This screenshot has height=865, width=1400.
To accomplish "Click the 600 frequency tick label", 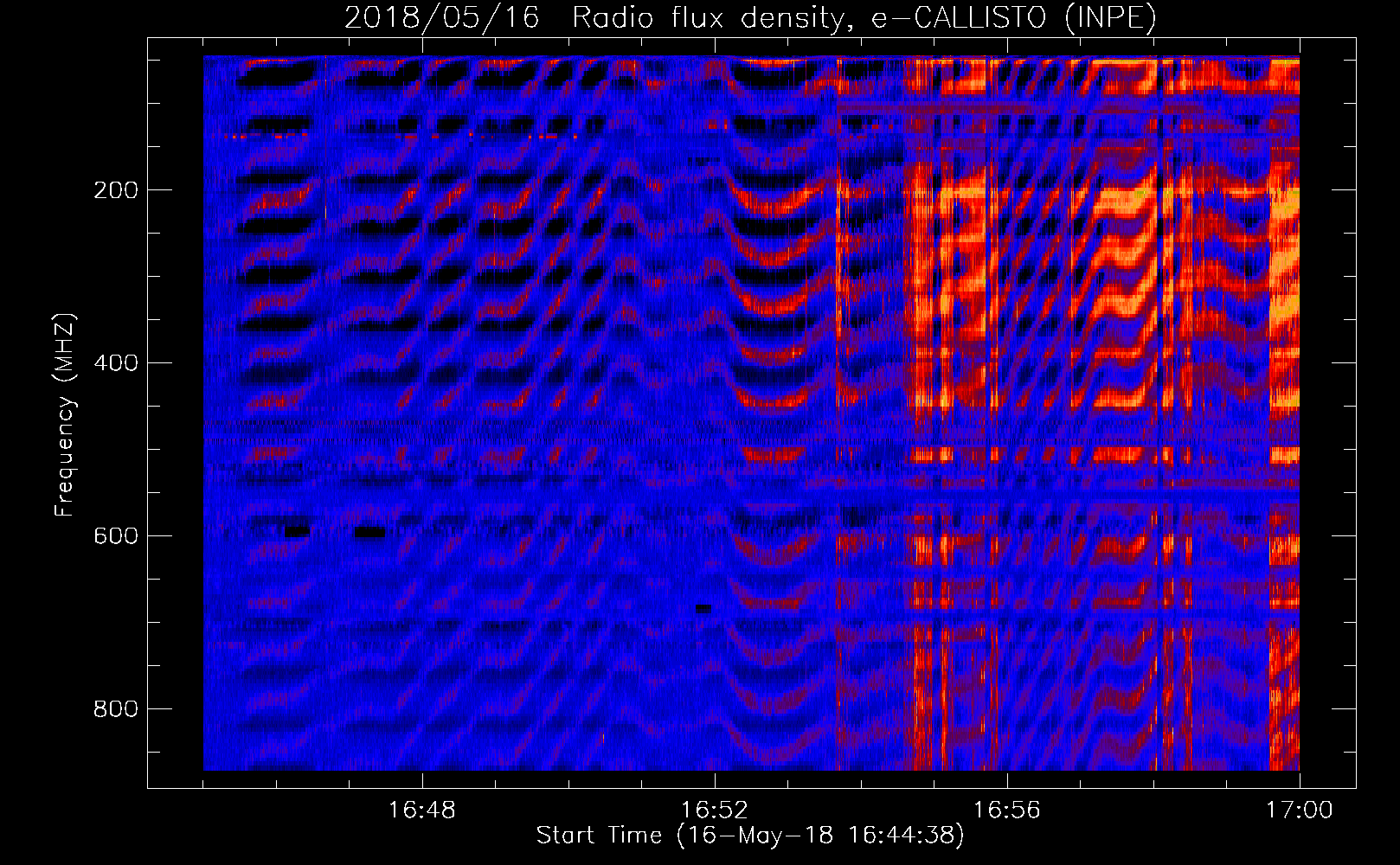I will click(x=116, y=536).
